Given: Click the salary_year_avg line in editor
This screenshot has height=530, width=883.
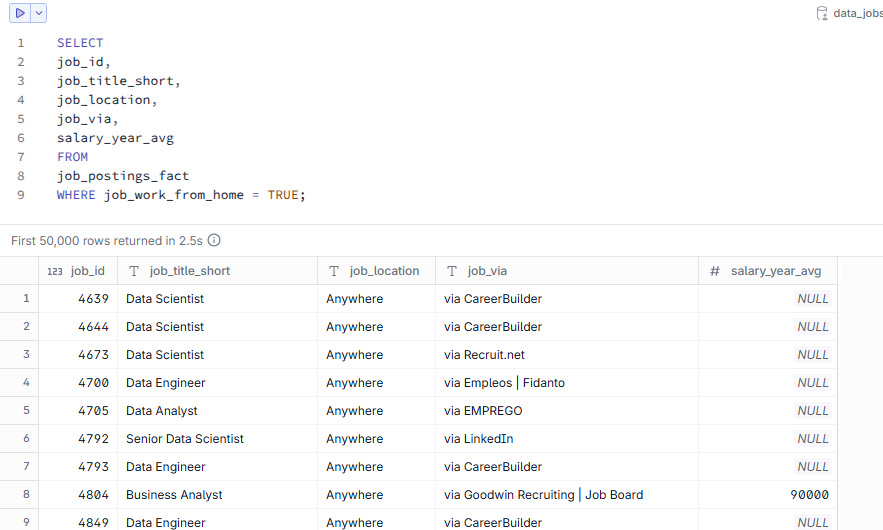Looking at the screenshot, I should pos(115,138).
